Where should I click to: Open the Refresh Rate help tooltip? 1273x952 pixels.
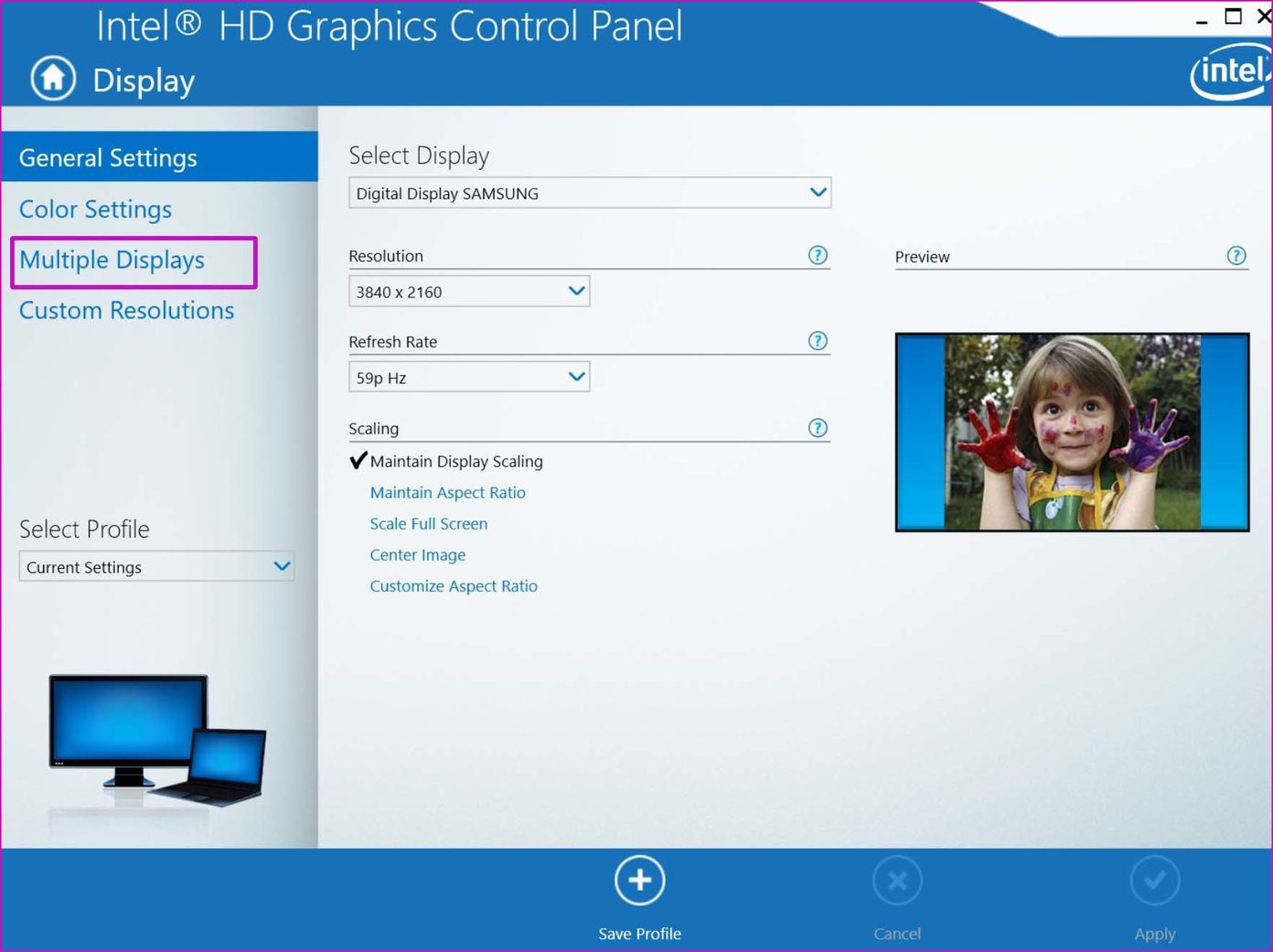click(818, 341)
